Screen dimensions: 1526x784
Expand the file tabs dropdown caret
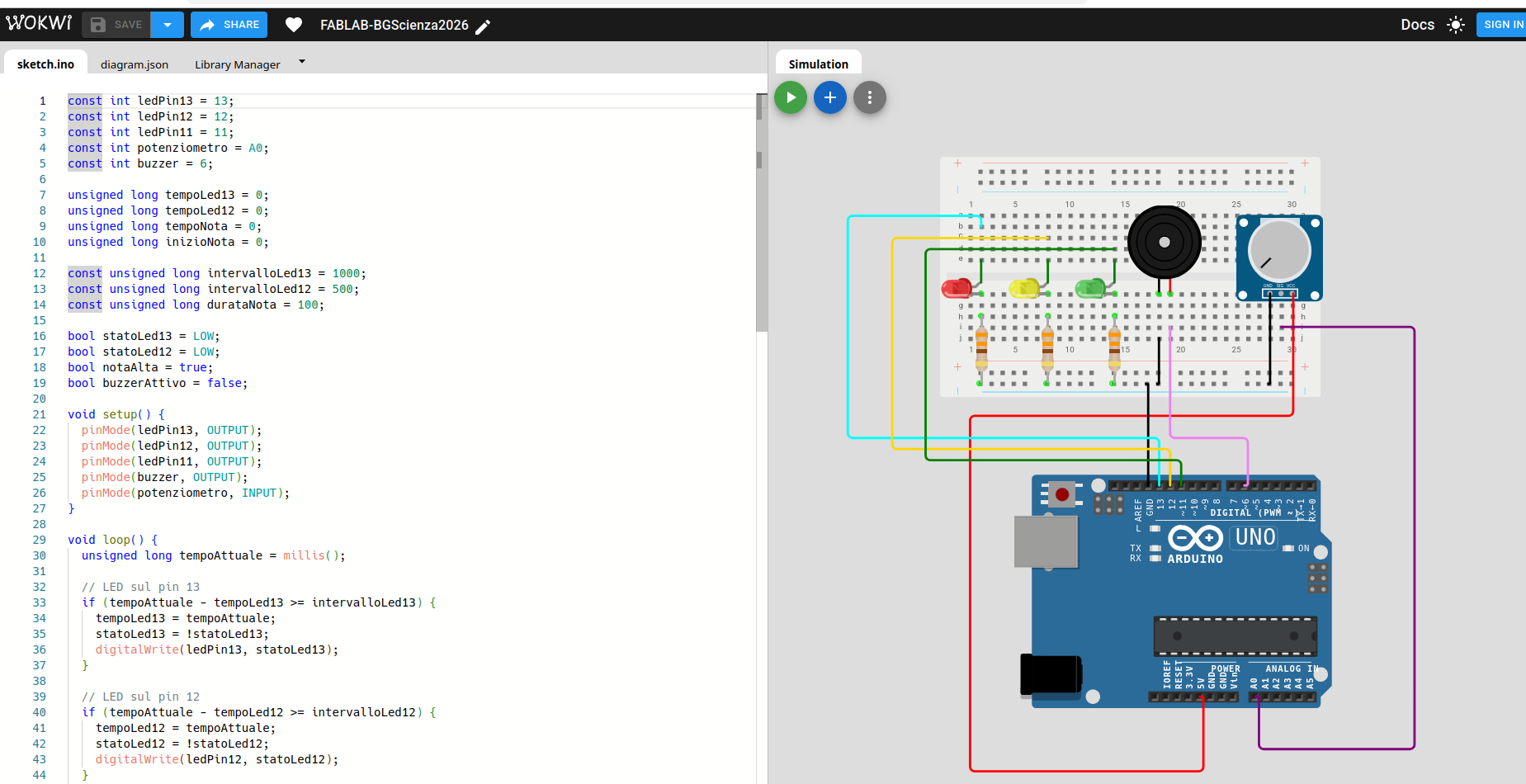pos(302,61)
